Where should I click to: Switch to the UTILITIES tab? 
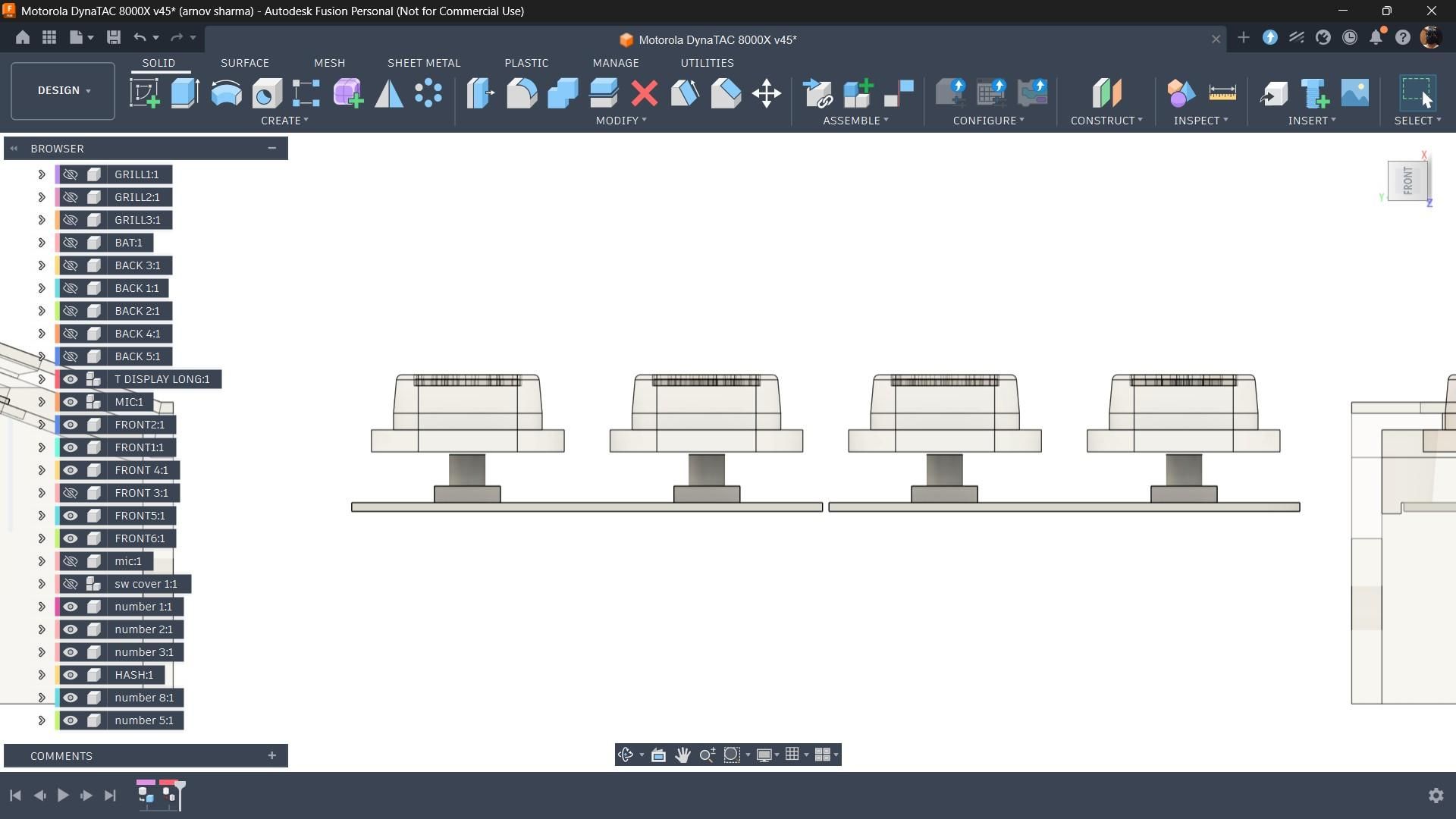point(707,63)
